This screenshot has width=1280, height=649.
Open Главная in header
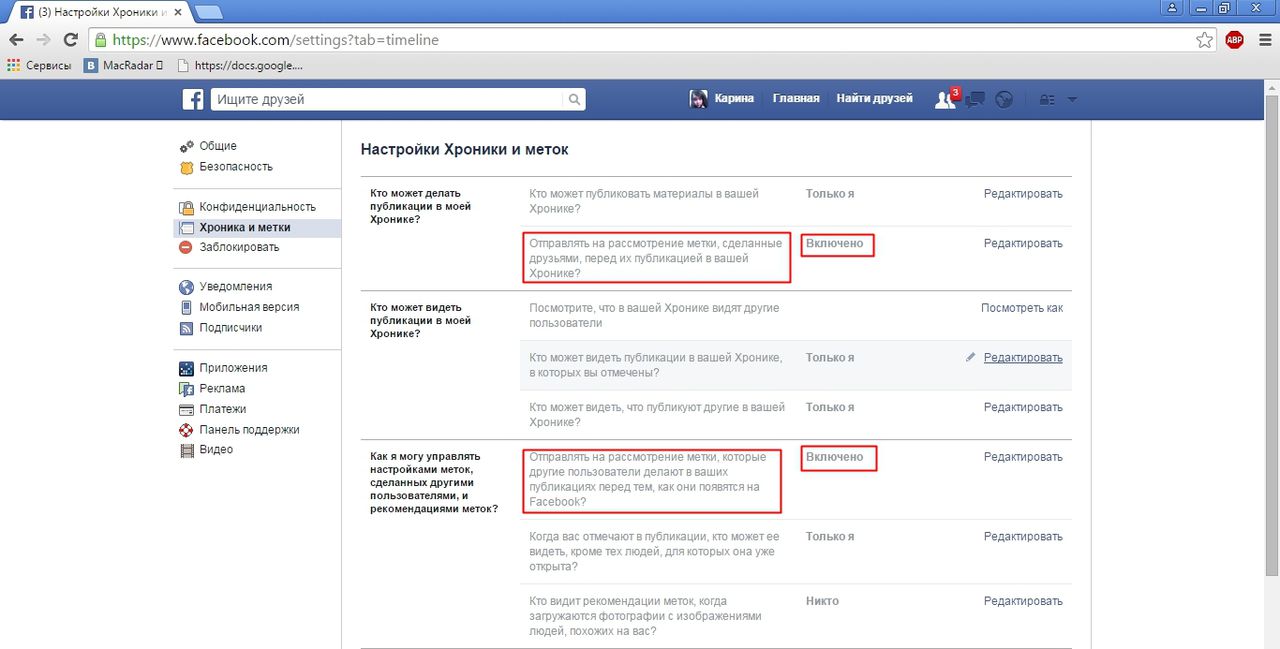point(796,99)
